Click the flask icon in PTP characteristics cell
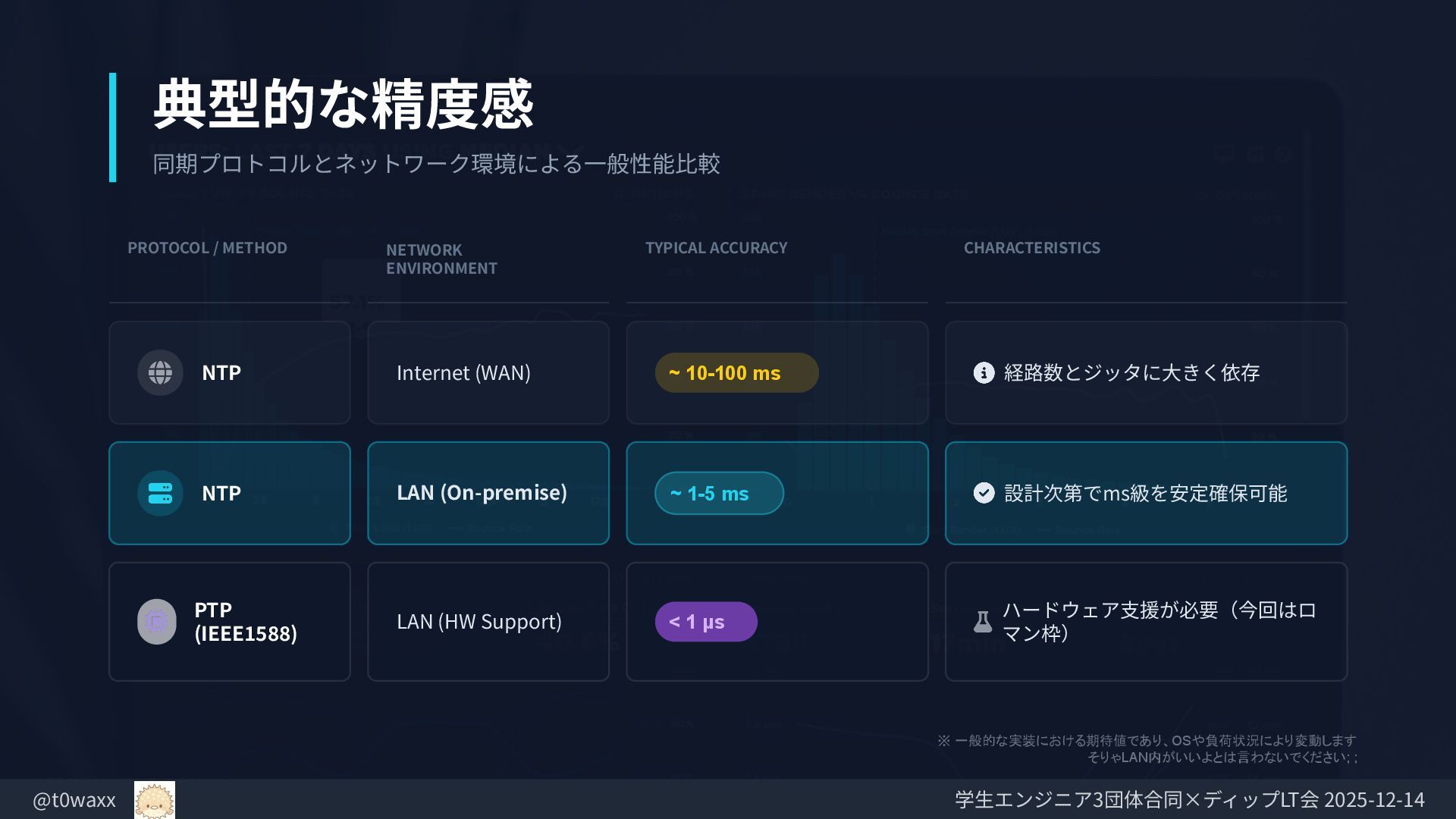Viewport: 1456px width, 819px height. click(x=983, y=622)
